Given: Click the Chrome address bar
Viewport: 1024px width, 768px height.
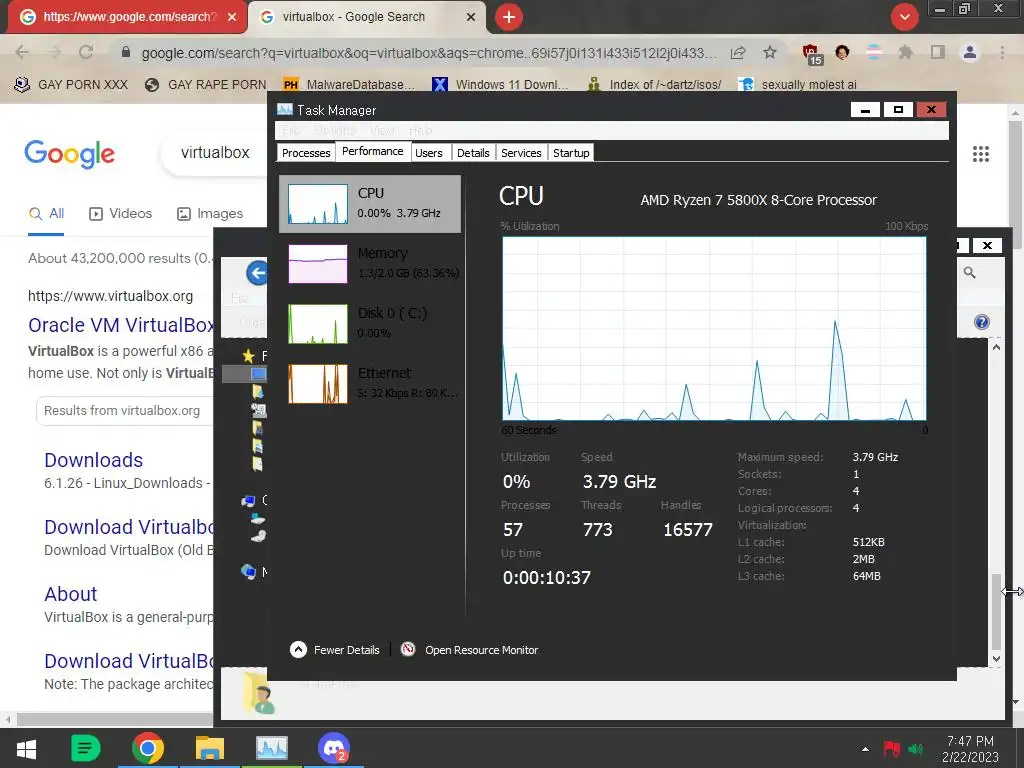Looking at the screenshot, I should coord(428,53).
